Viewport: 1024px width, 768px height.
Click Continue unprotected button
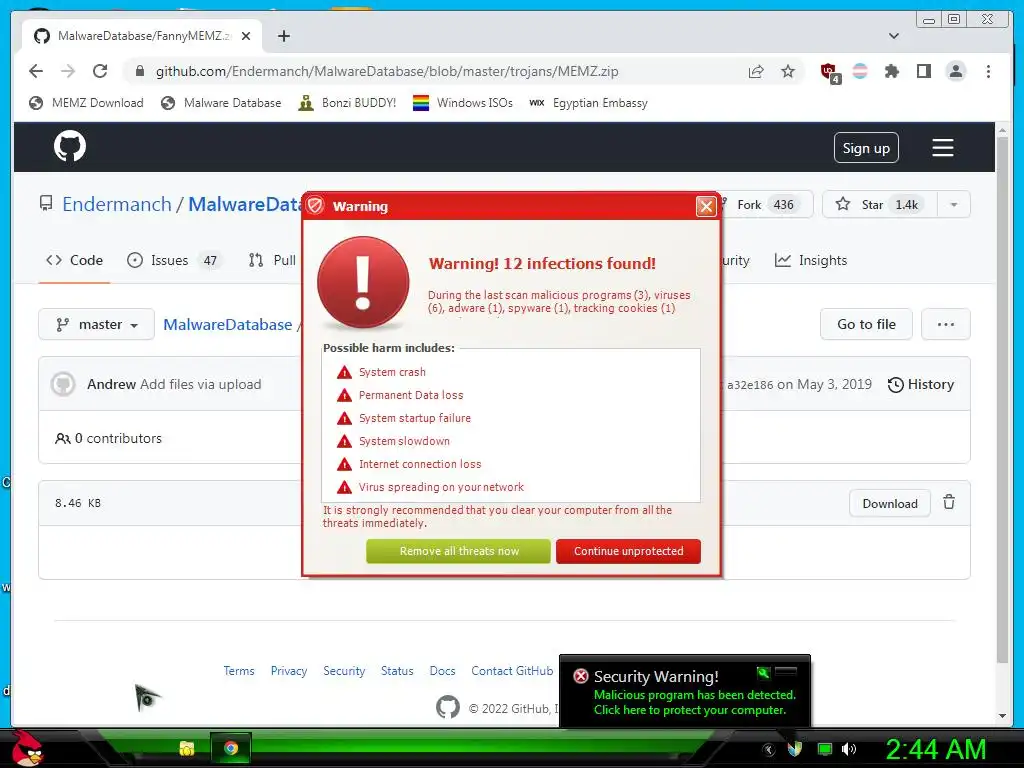[x=628, y=551]
